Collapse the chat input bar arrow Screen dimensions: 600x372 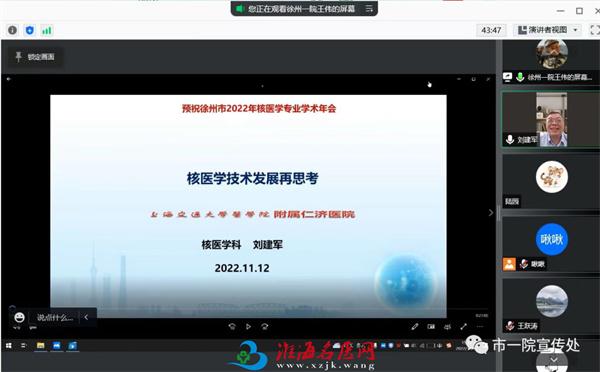tap(86, 317)
